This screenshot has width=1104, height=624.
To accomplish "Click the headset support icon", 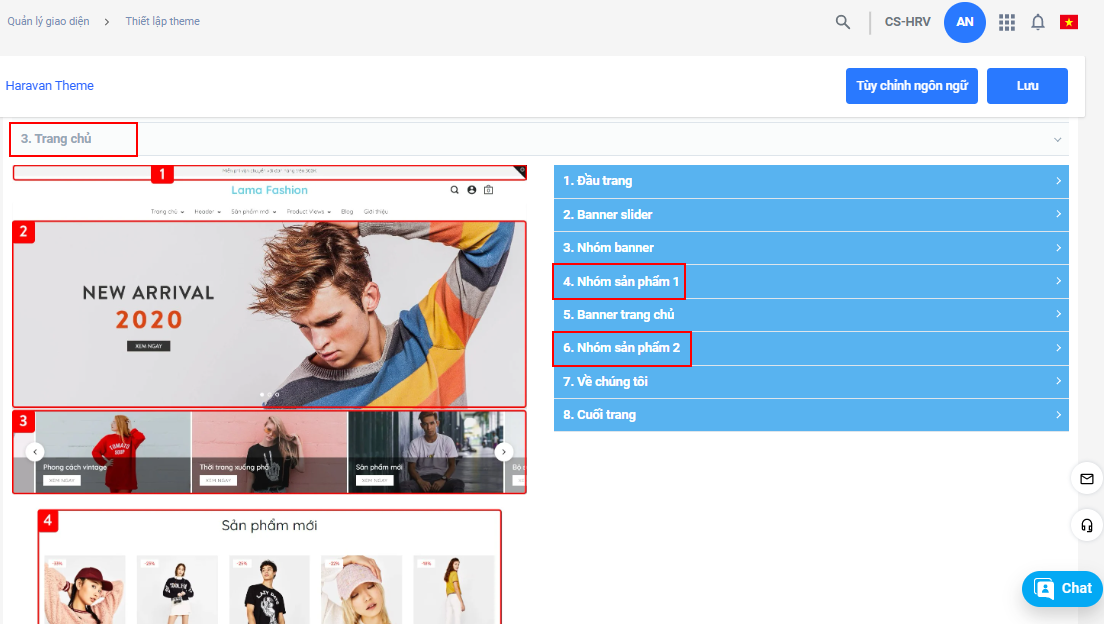I will coord(1086,524).
